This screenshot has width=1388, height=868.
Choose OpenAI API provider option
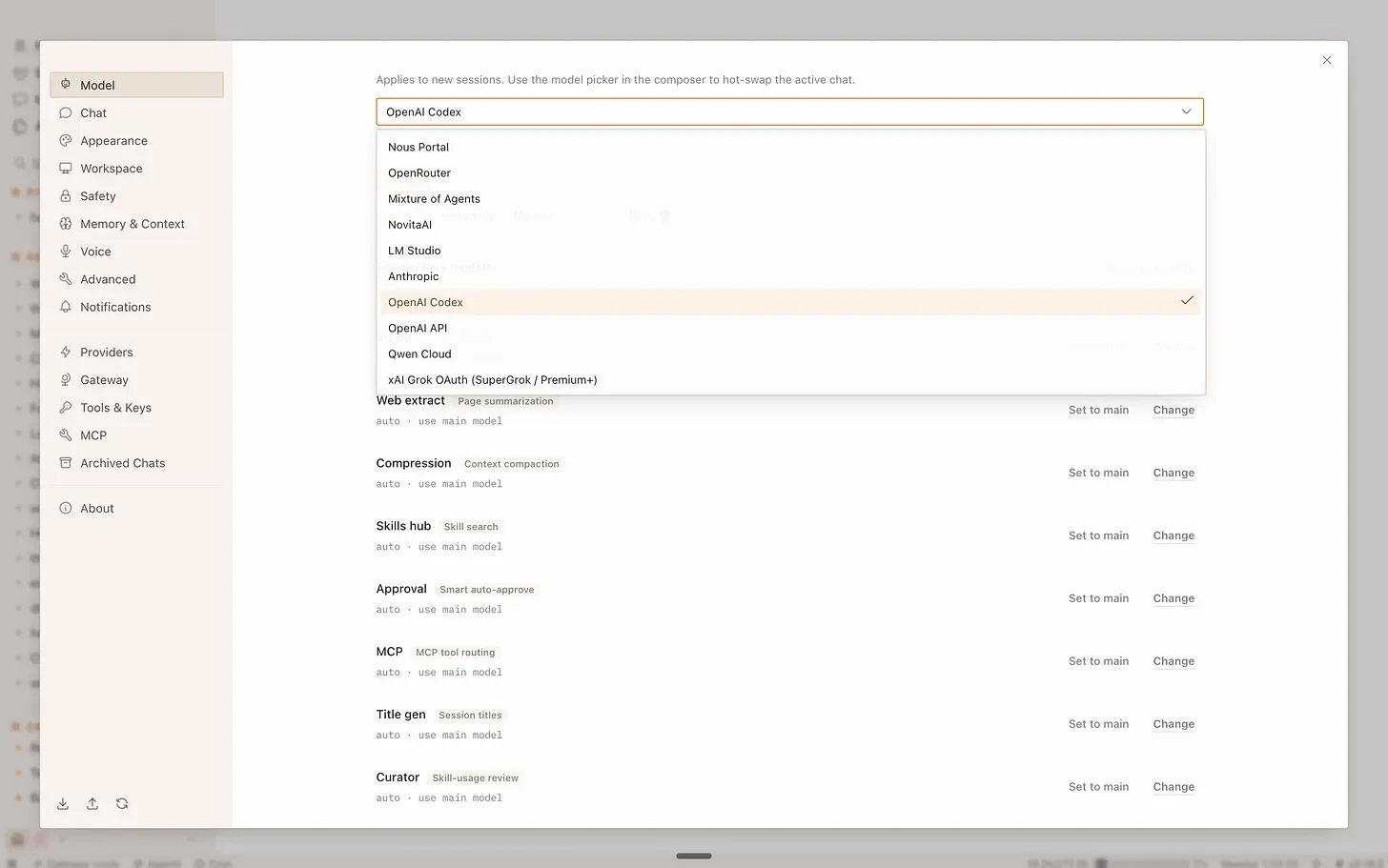point(789,328)
